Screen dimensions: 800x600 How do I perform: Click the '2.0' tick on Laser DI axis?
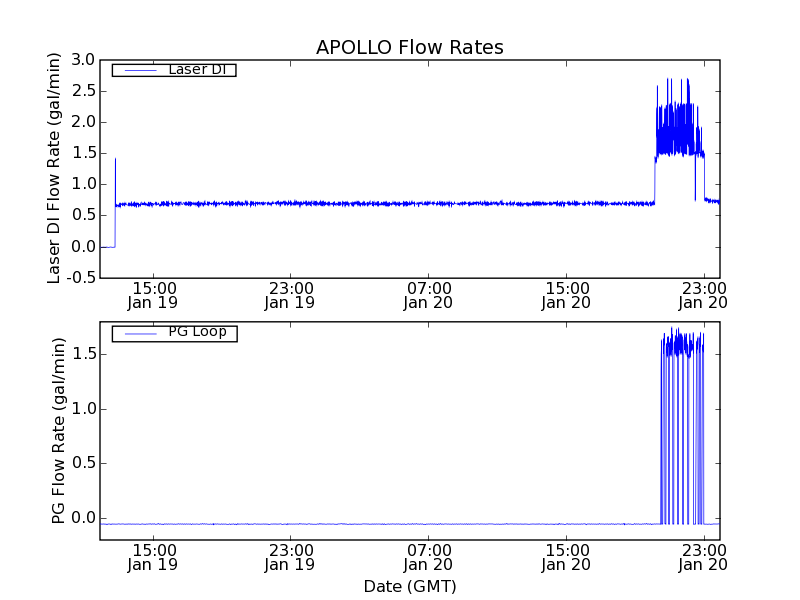[83, 122]
